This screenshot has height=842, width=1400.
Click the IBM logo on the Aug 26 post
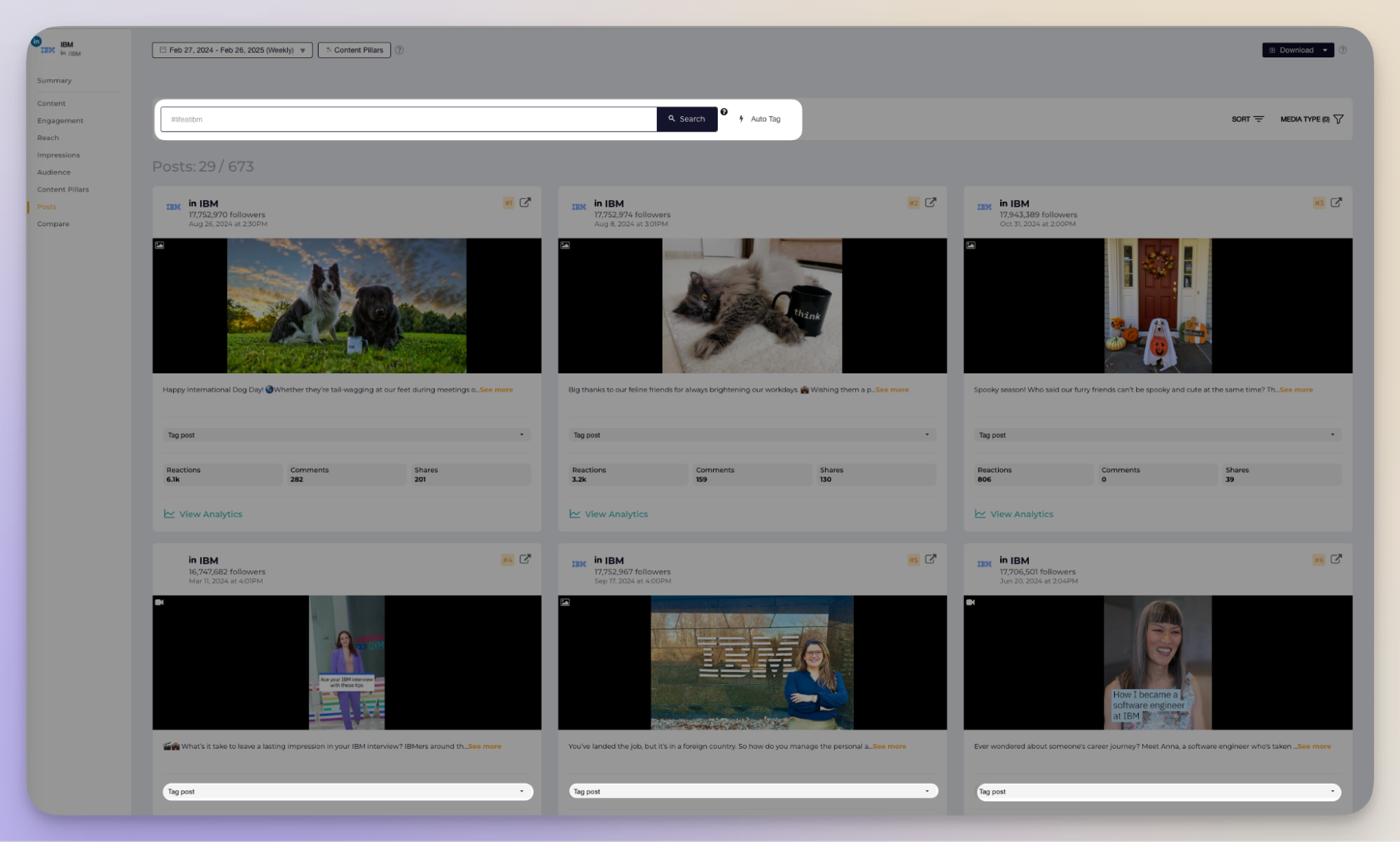pyautogui.click(x=174, y=207)
